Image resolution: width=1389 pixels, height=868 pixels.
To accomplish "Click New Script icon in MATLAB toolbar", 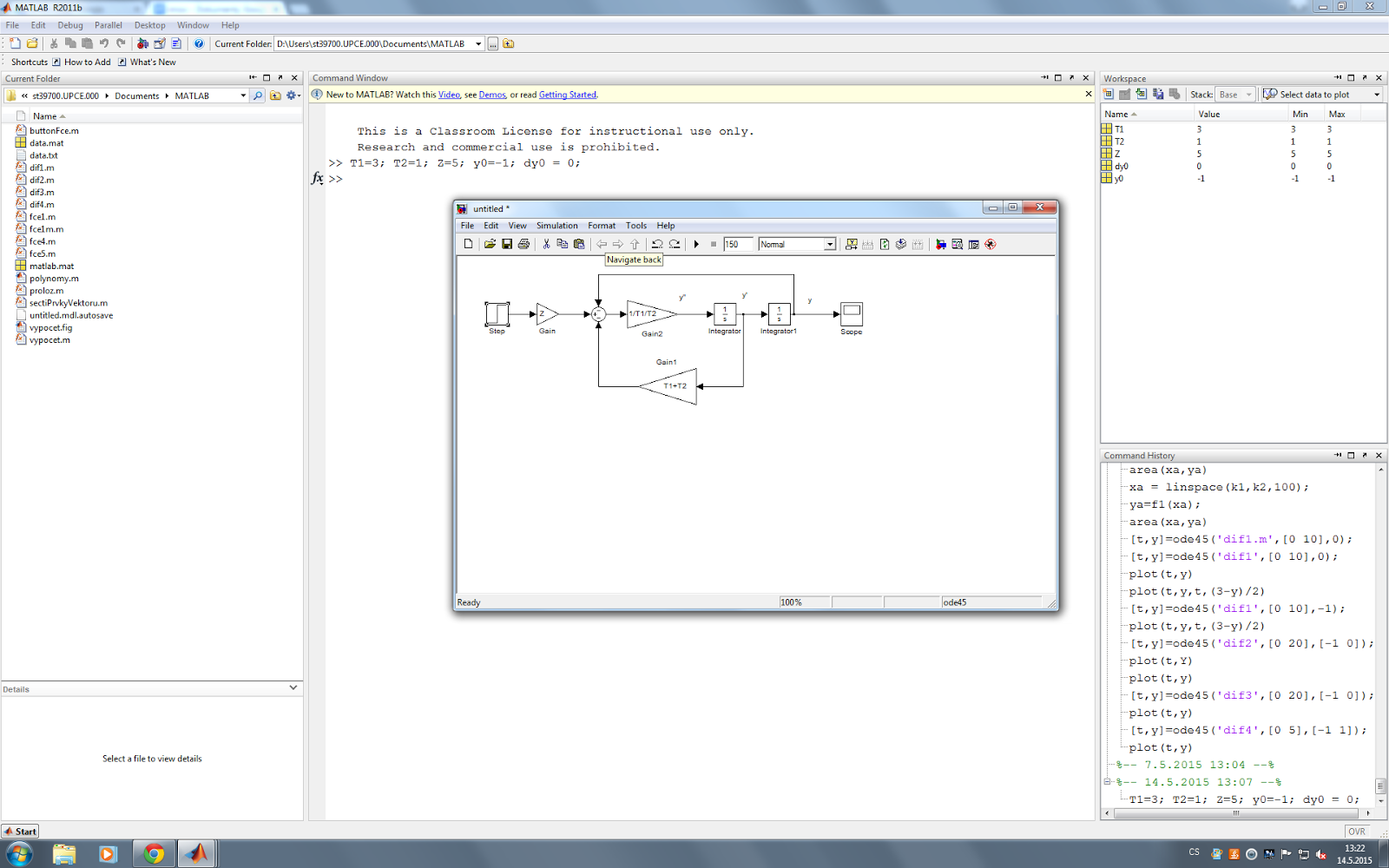I will click(x=15, y=43).
